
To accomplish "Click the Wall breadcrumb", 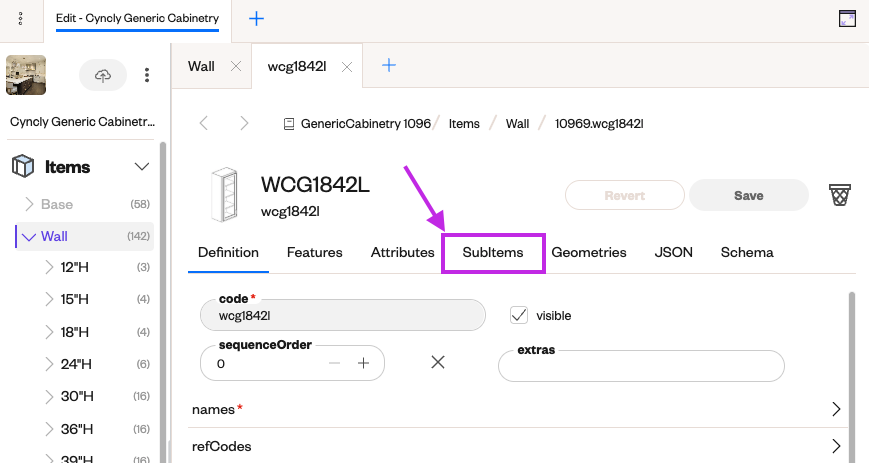I will tap(517, 124).
